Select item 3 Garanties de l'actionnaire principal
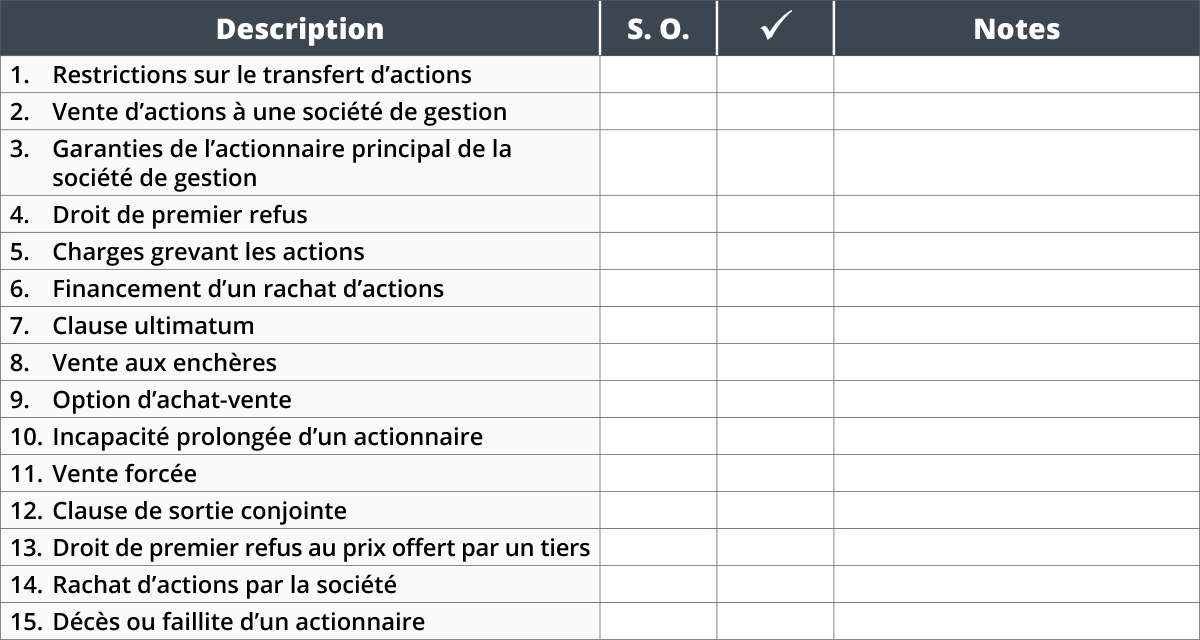The image size is (1200, 640). tap(300, 163)
